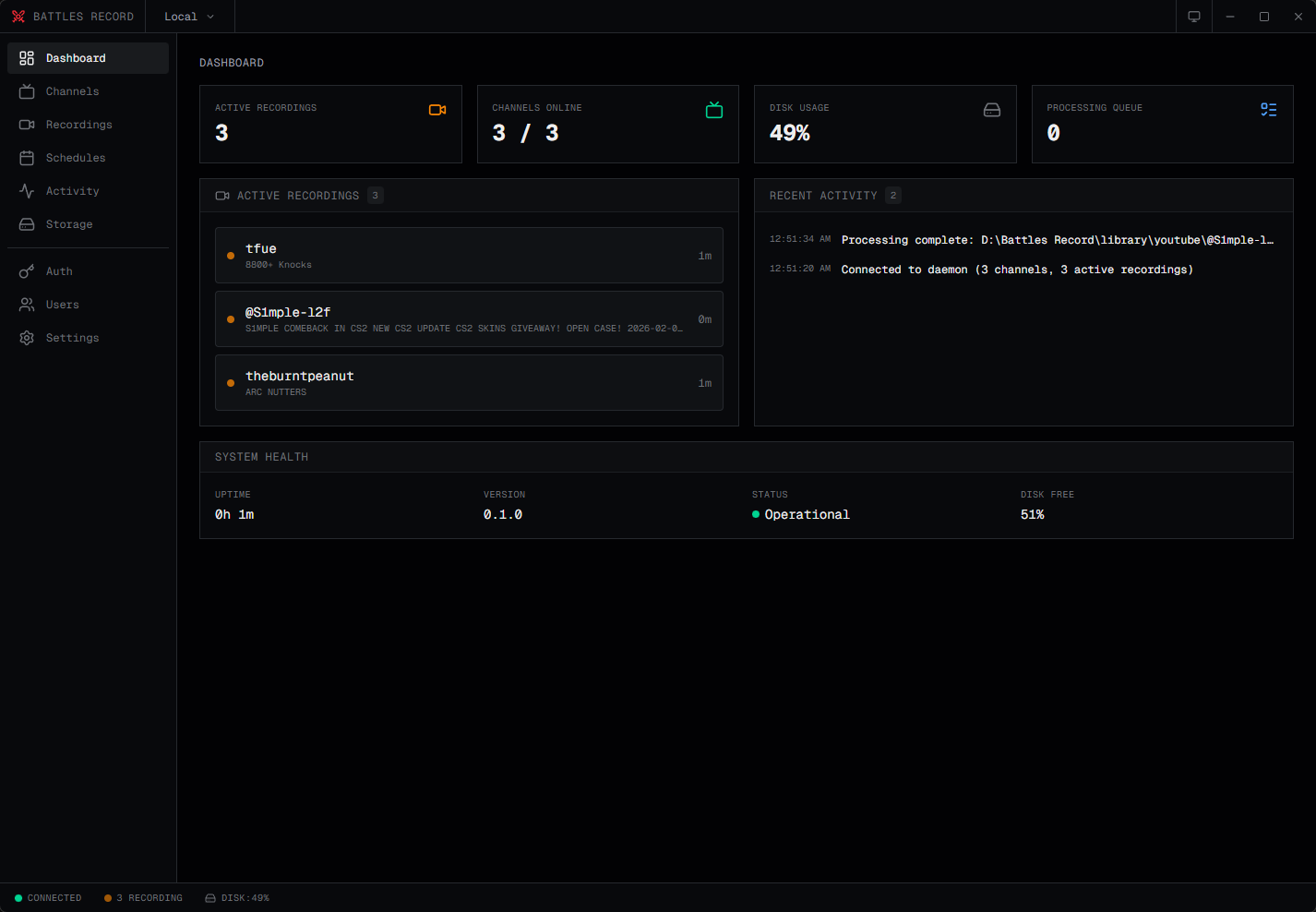Open the Settings gear in the sidebar
This screenshot has width=1316, height=912.
tap(27, 337)
